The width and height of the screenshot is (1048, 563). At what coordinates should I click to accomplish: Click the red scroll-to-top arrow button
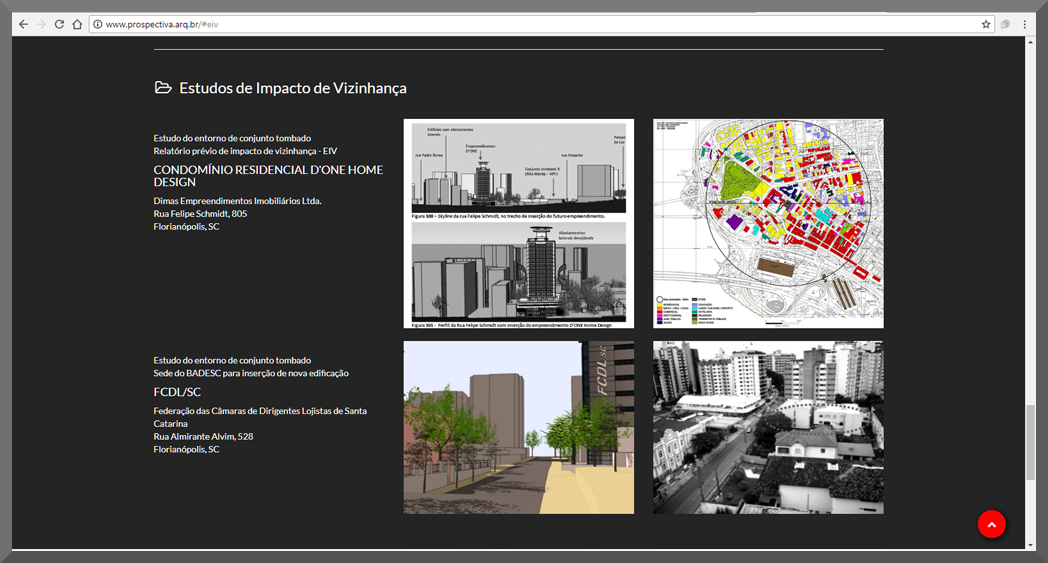pyautogui.click(x=992, y=525)
